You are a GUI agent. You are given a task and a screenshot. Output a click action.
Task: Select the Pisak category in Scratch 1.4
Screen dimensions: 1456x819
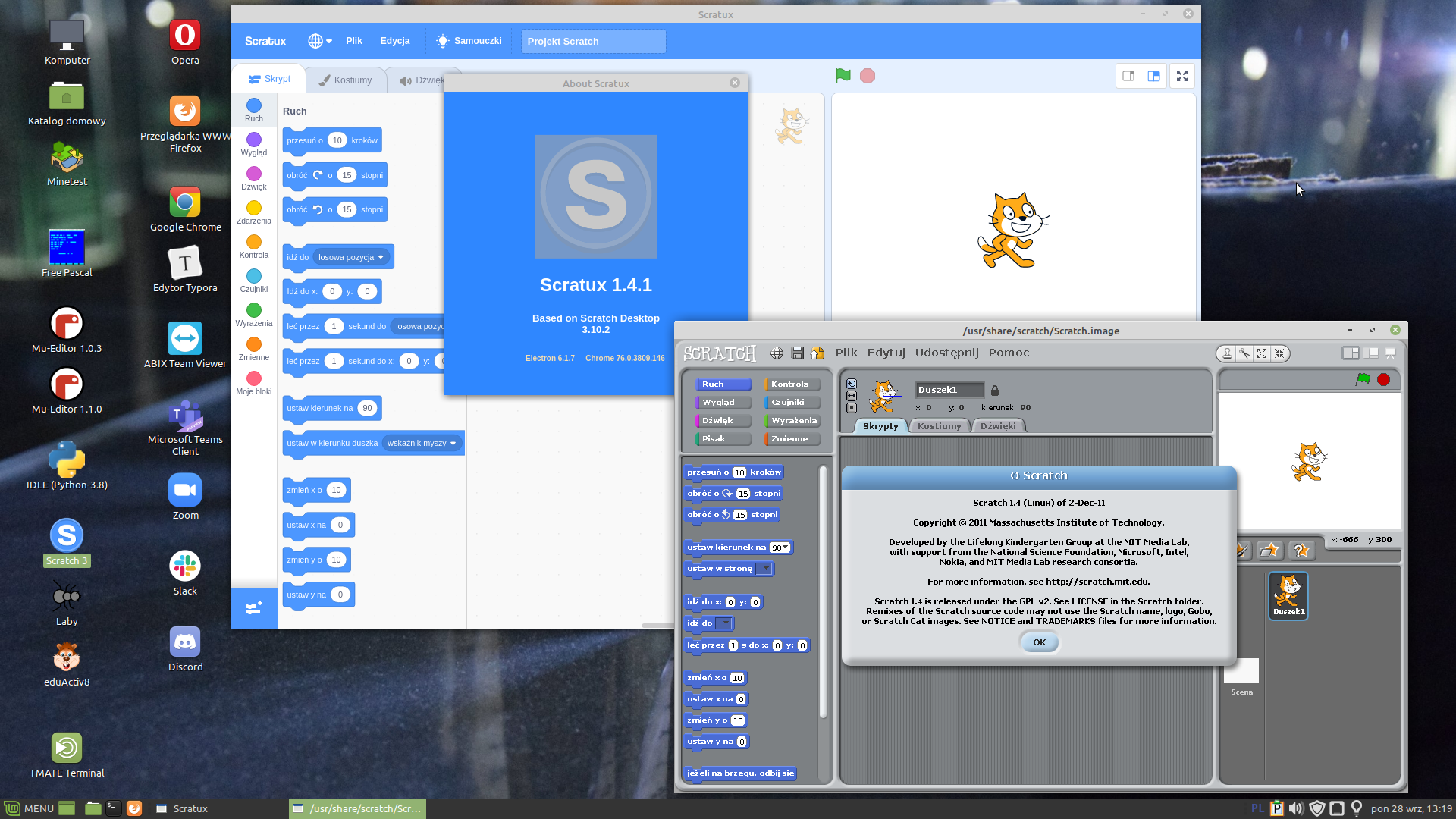click(723, 439)
